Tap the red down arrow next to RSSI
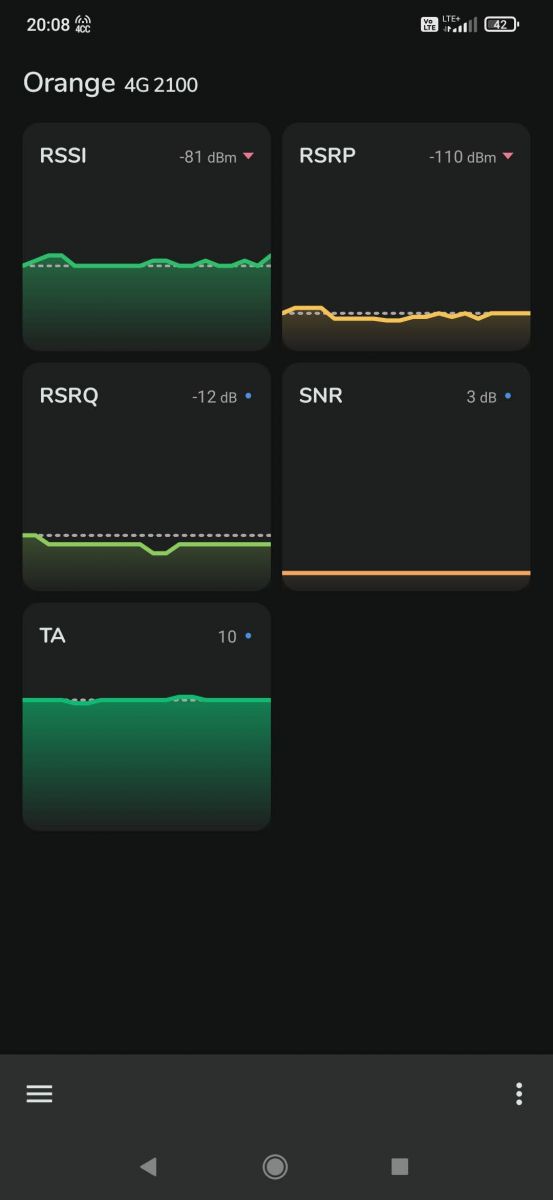 coord(248,156)
